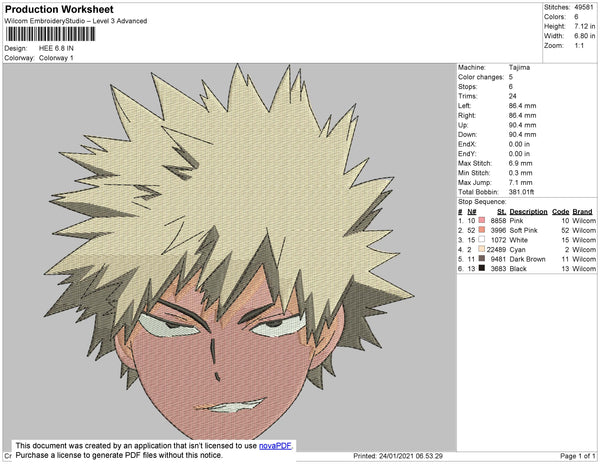Click 'Wilcom EmbroideryStudio – Level 3 Advanced' text

click(x=76, y=21)
